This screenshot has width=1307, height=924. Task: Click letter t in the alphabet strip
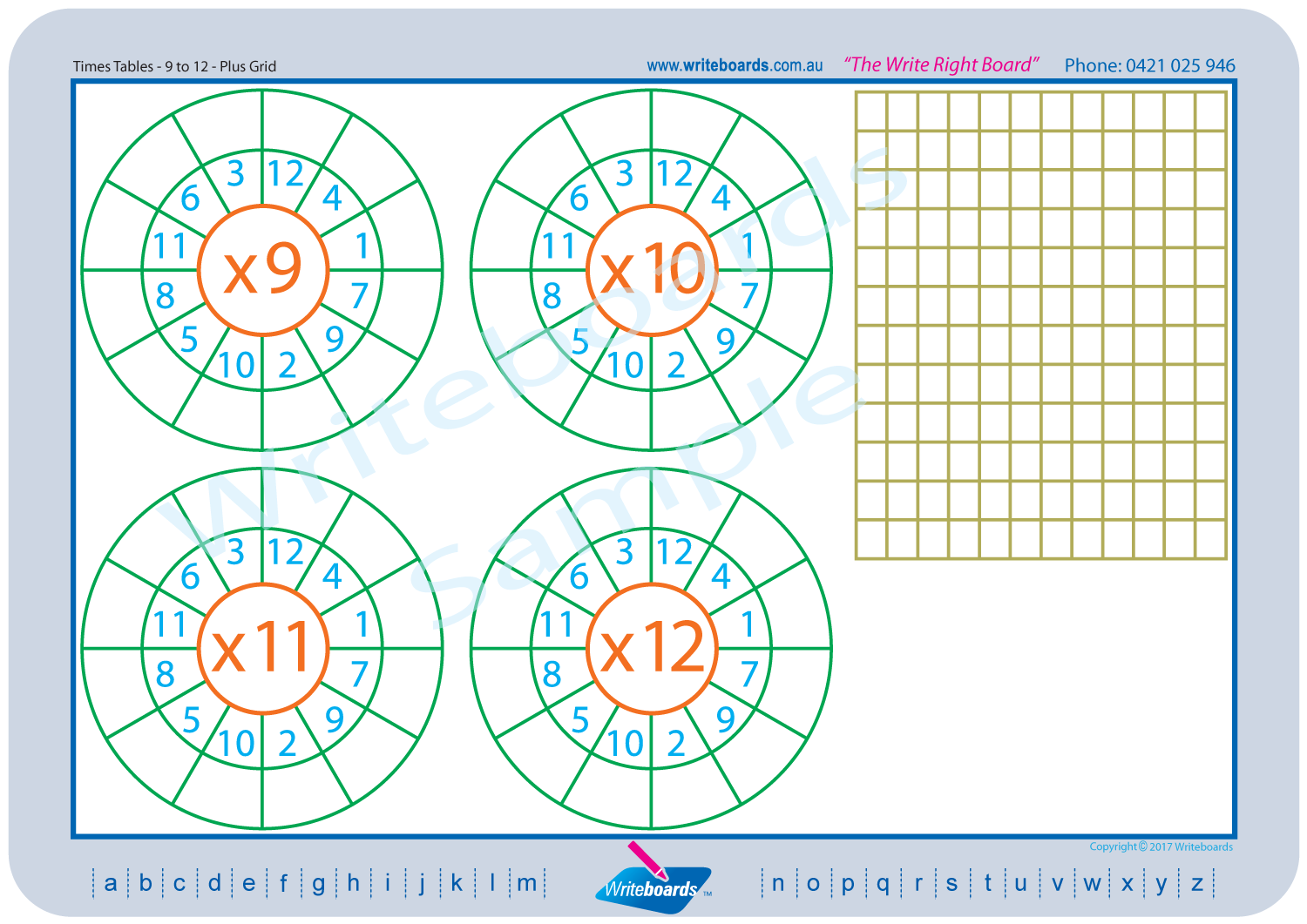987,882
